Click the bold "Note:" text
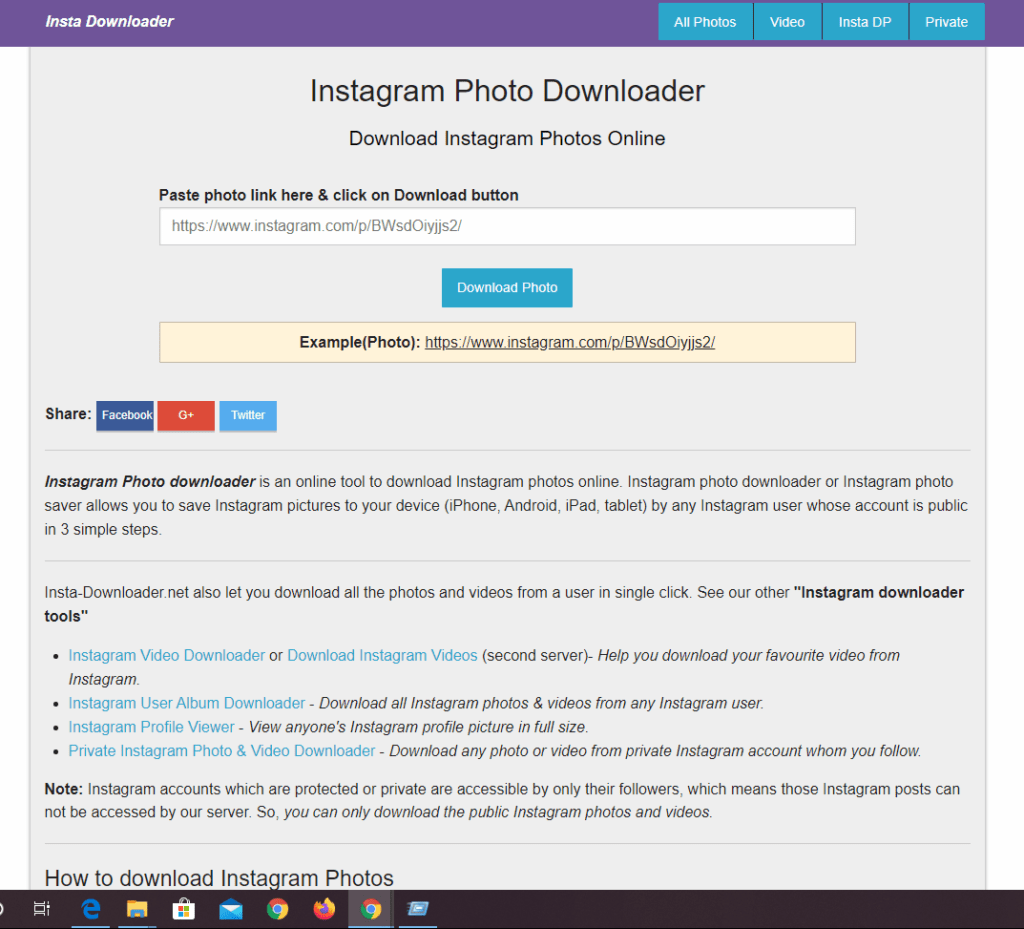The height and width of the screenshot is (929, 1024). pos(64,789)
